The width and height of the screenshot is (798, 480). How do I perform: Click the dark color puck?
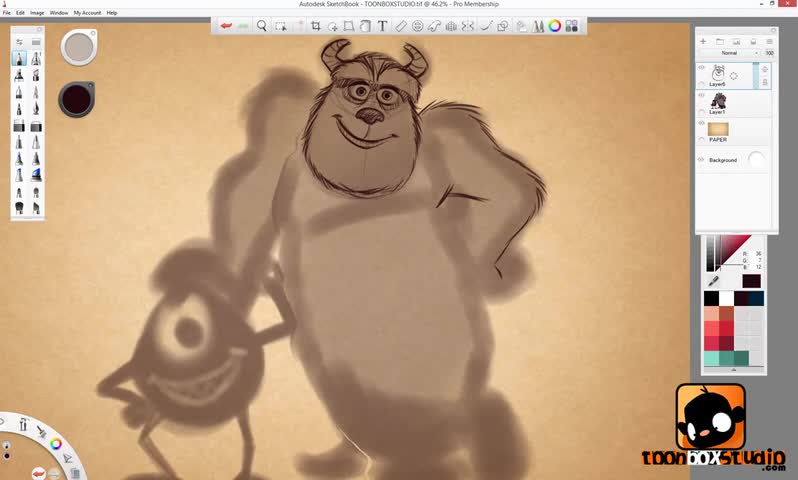click(77, 99)
